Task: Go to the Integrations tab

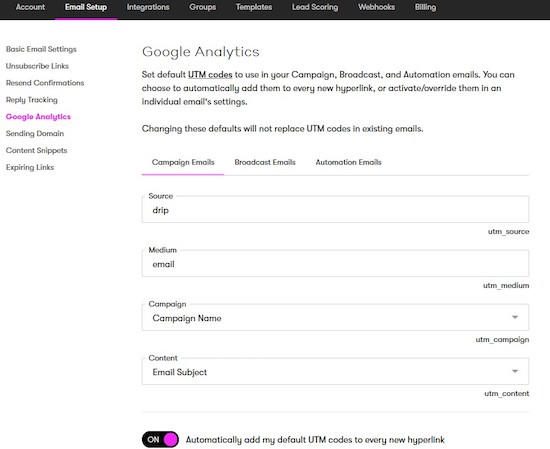Action: 148,7
